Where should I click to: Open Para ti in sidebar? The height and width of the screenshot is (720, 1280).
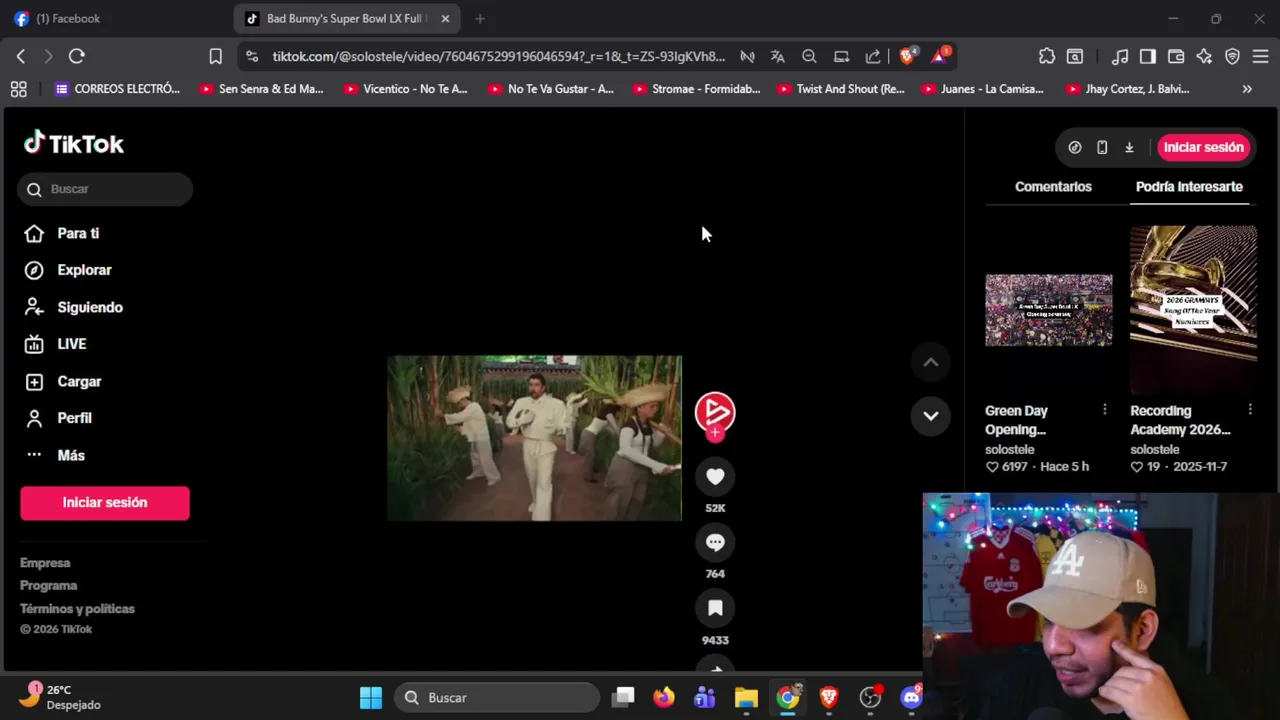62,233
